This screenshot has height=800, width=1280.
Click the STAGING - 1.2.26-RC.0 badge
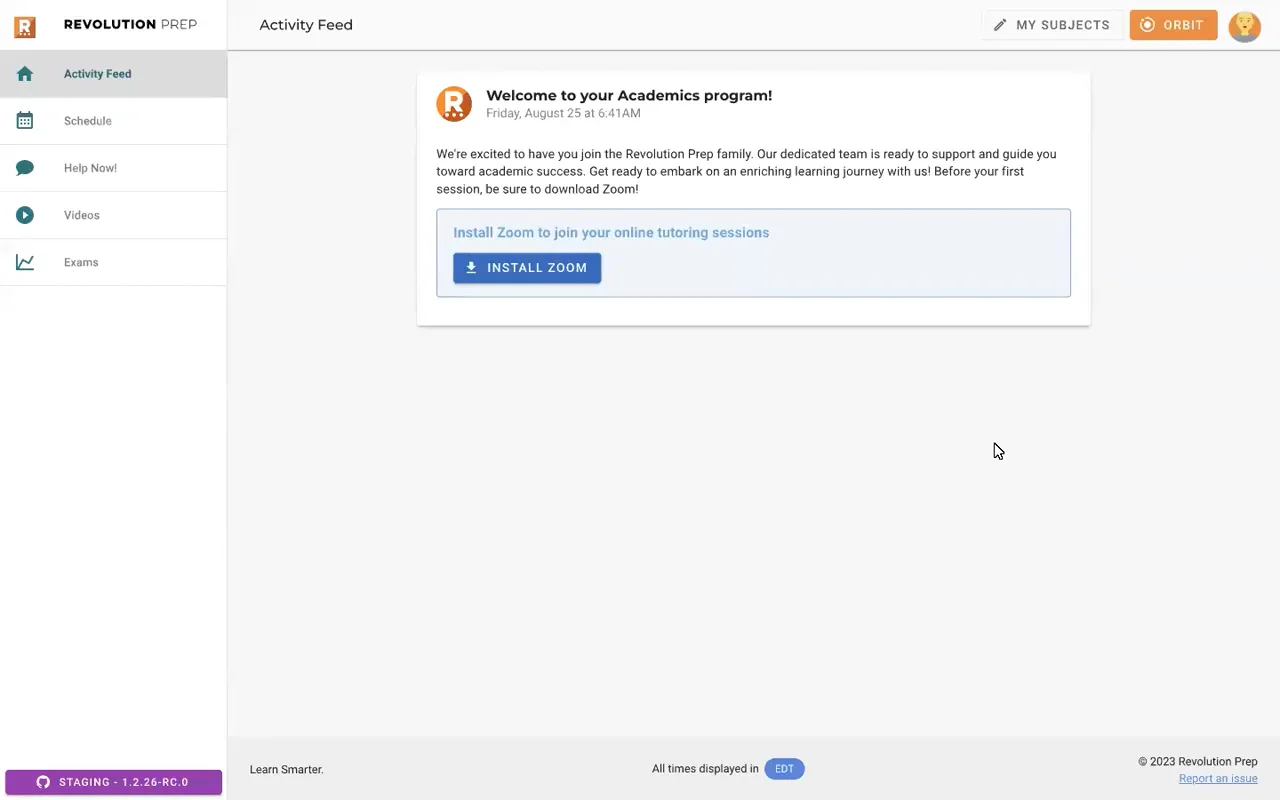(114, 782)
